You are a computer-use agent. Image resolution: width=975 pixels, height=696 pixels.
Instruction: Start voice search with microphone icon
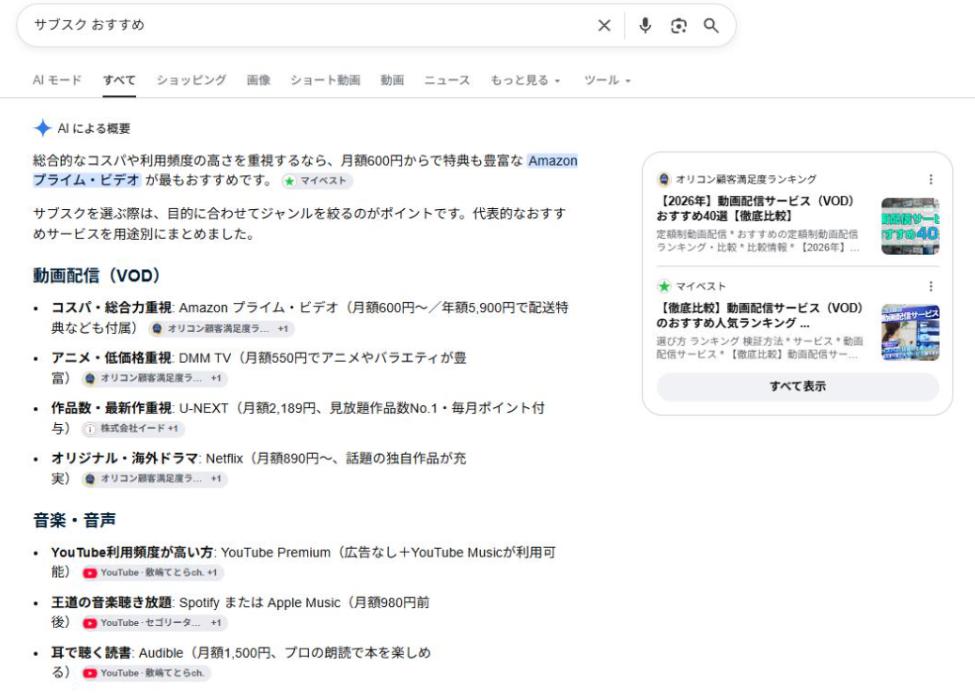click(645, 26)
